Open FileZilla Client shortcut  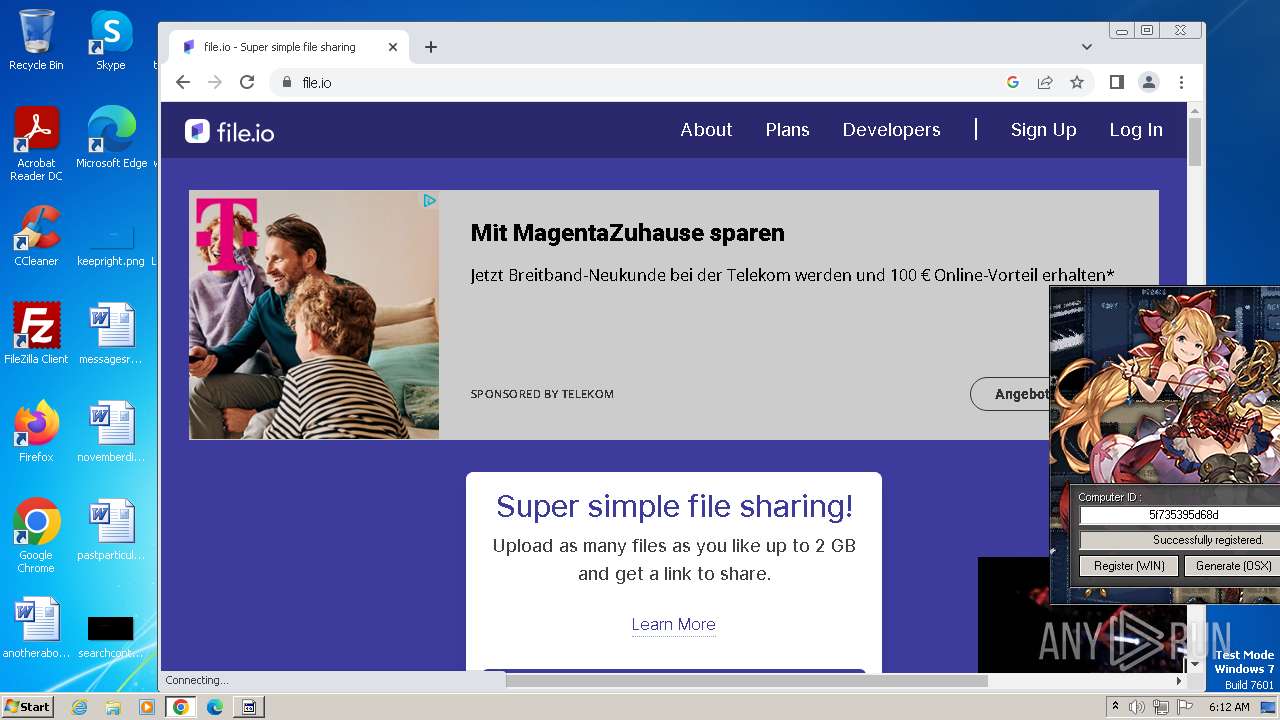point(36,333)
